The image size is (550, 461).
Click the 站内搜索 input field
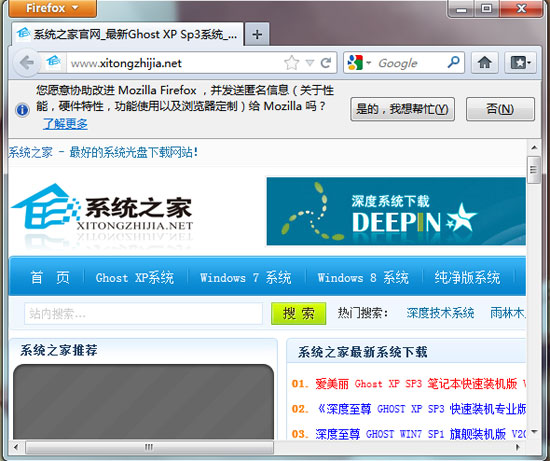(143, 313)
